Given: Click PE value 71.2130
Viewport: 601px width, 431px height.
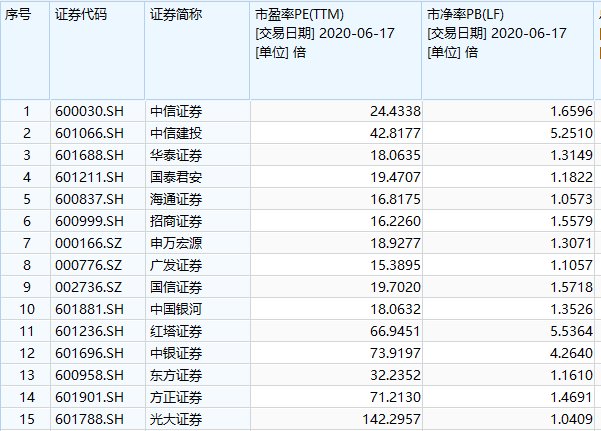Looking at the screenshot, I should 395,397.
